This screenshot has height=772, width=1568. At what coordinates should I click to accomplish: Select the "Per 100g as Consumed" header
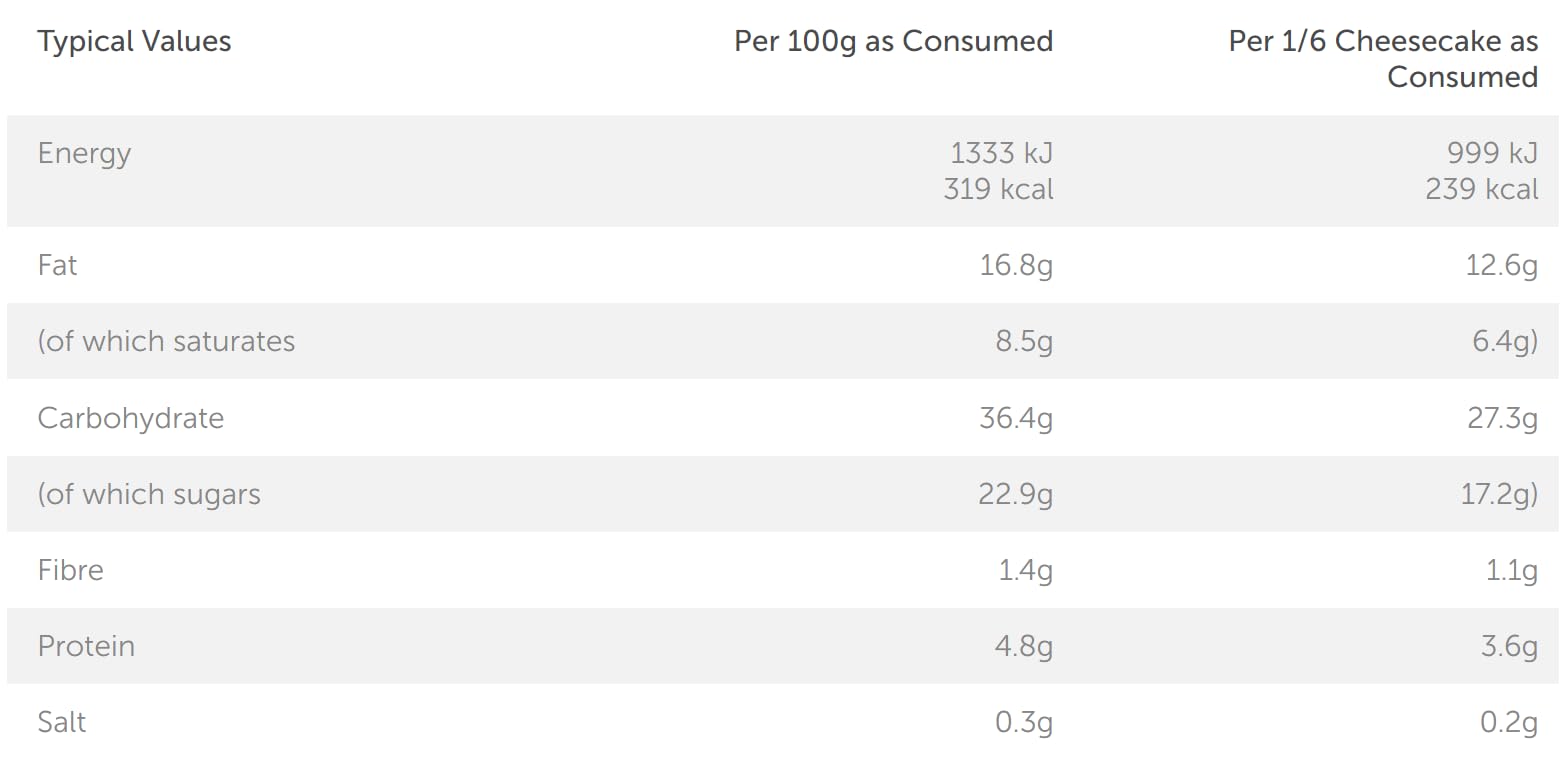[893, 42]
